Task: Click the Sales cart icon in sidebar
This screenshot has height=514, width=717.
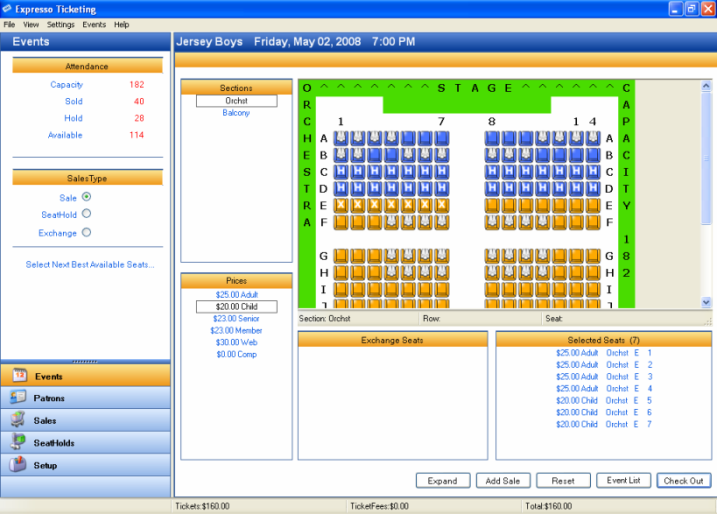Action: click(x=18, y=420)
